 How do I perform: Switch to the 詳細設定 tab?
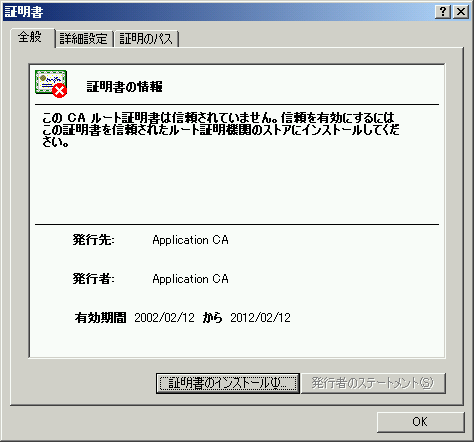pos(84,39)
